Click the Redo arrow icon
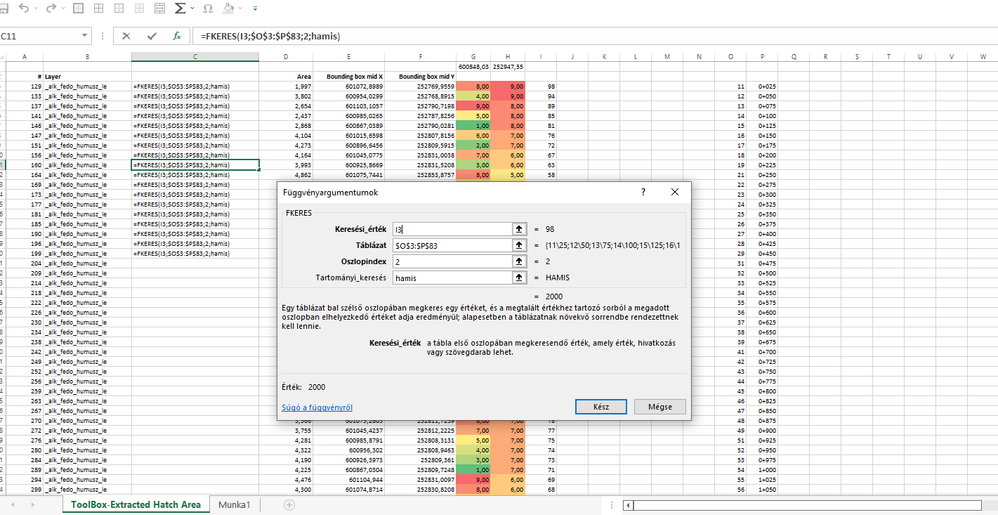This screenshot has width=998, height=515. click(x=50, y=8)
